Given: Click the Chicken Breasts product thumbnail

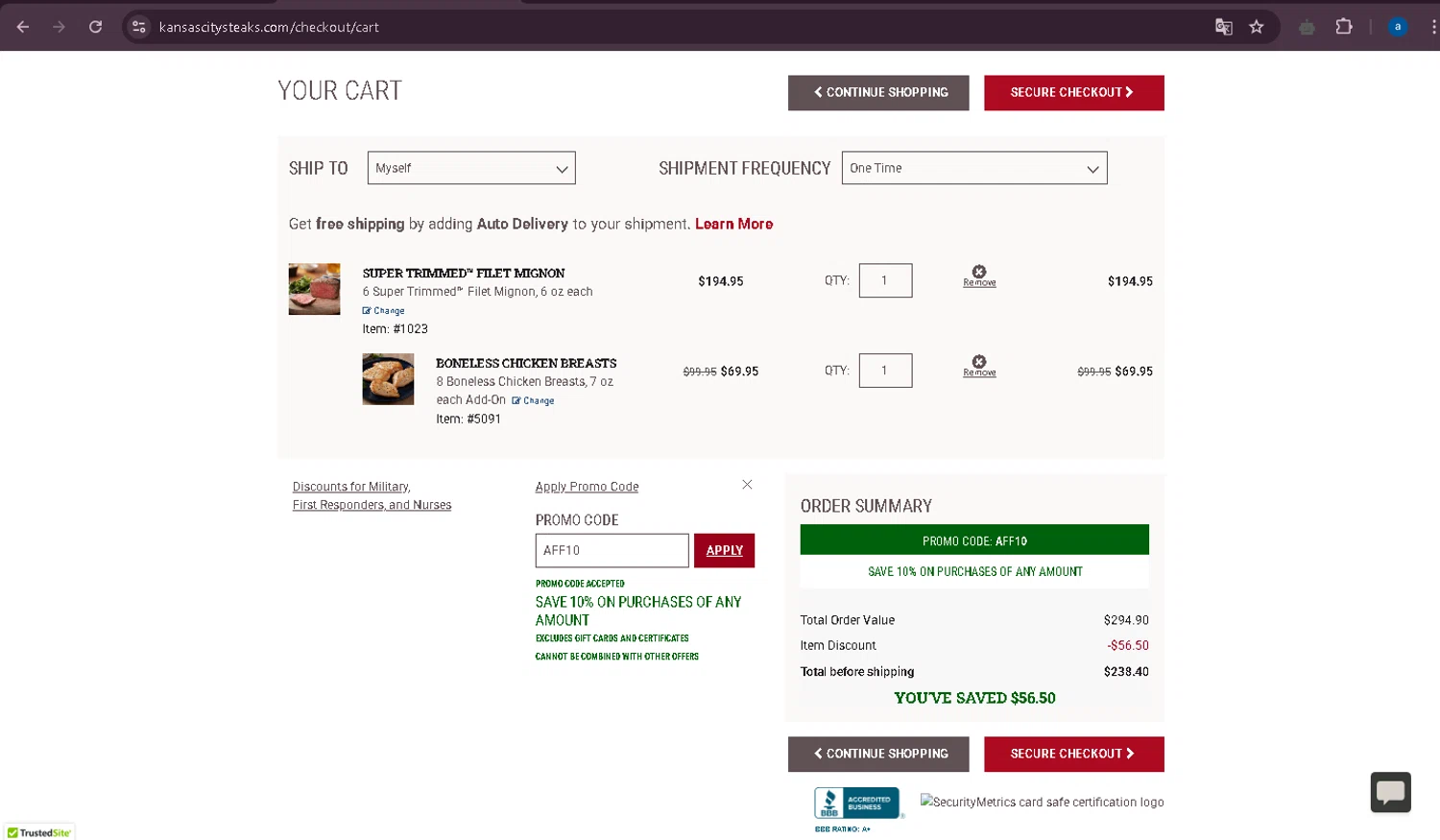Looking at the screenshot, I should click(x=388, y=379).
